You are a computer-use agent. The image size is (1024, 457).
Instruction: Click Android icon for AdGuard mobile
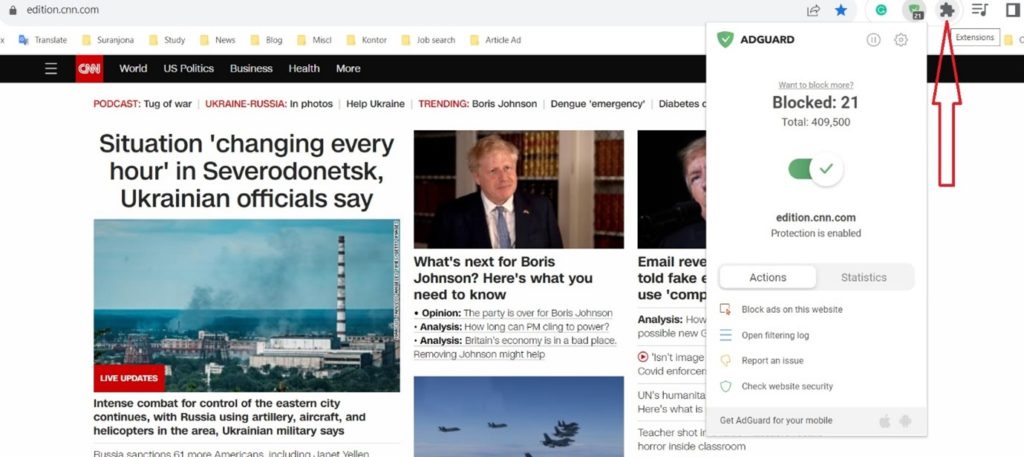tap(905, 420)
